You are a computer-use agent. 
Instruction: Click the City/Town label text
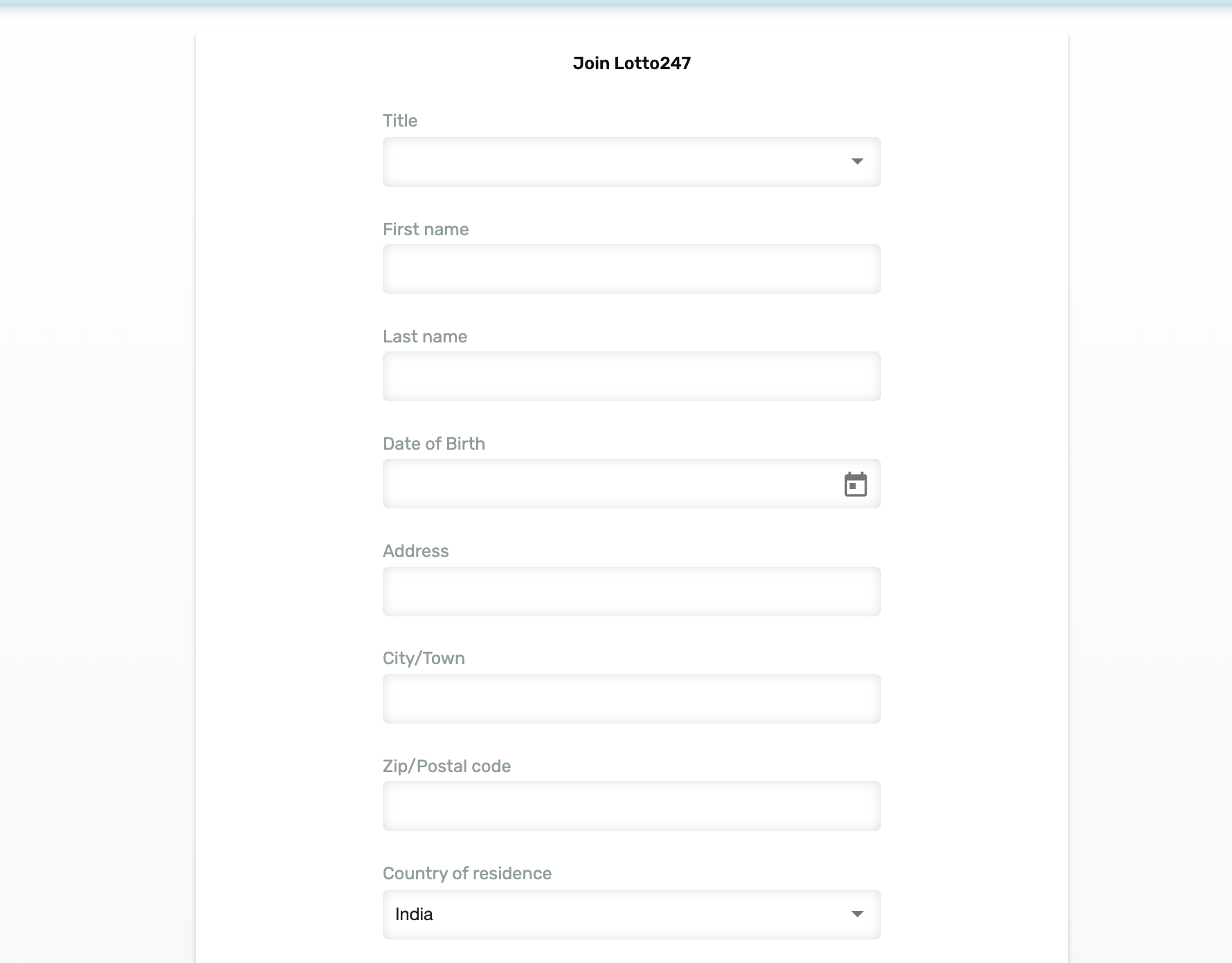point(424,659)
